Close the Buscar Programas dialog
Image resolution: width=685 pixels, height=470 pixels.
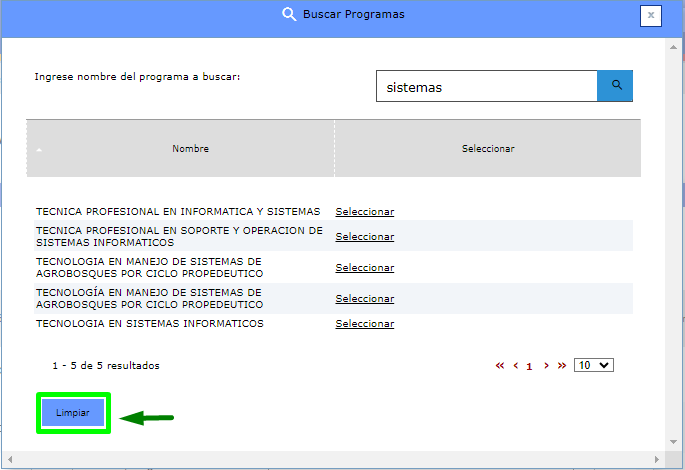651,15
